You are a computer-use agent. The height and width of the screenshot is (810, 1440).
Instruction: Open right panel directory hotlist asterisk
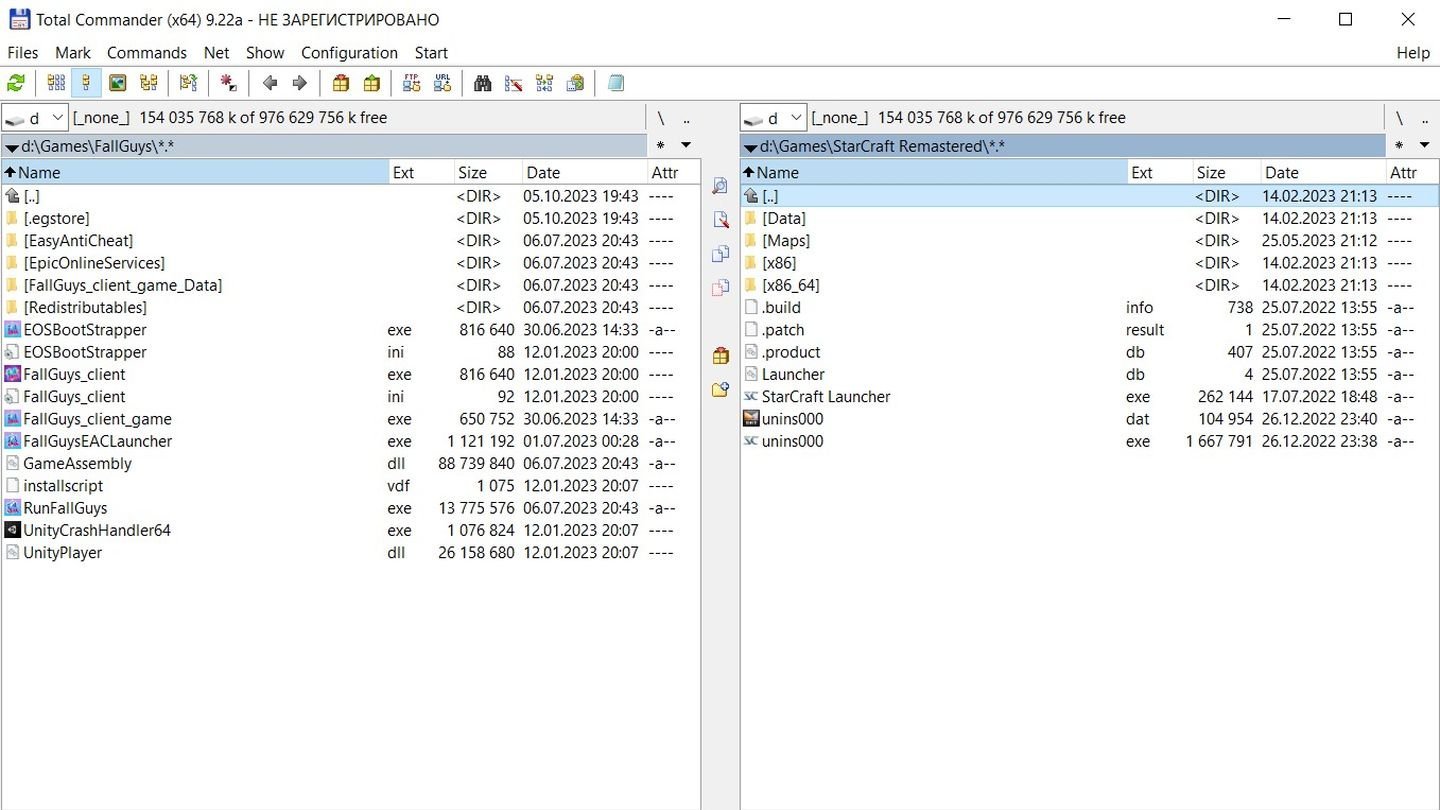tap(1399, 146)
